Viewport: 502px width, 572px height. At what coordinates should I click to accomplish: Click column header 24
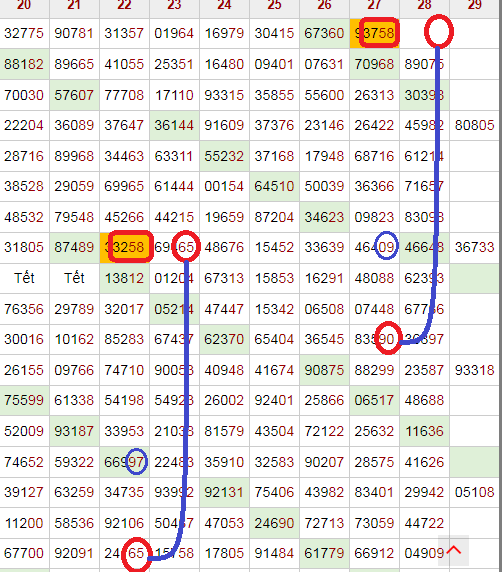(224, 5)
